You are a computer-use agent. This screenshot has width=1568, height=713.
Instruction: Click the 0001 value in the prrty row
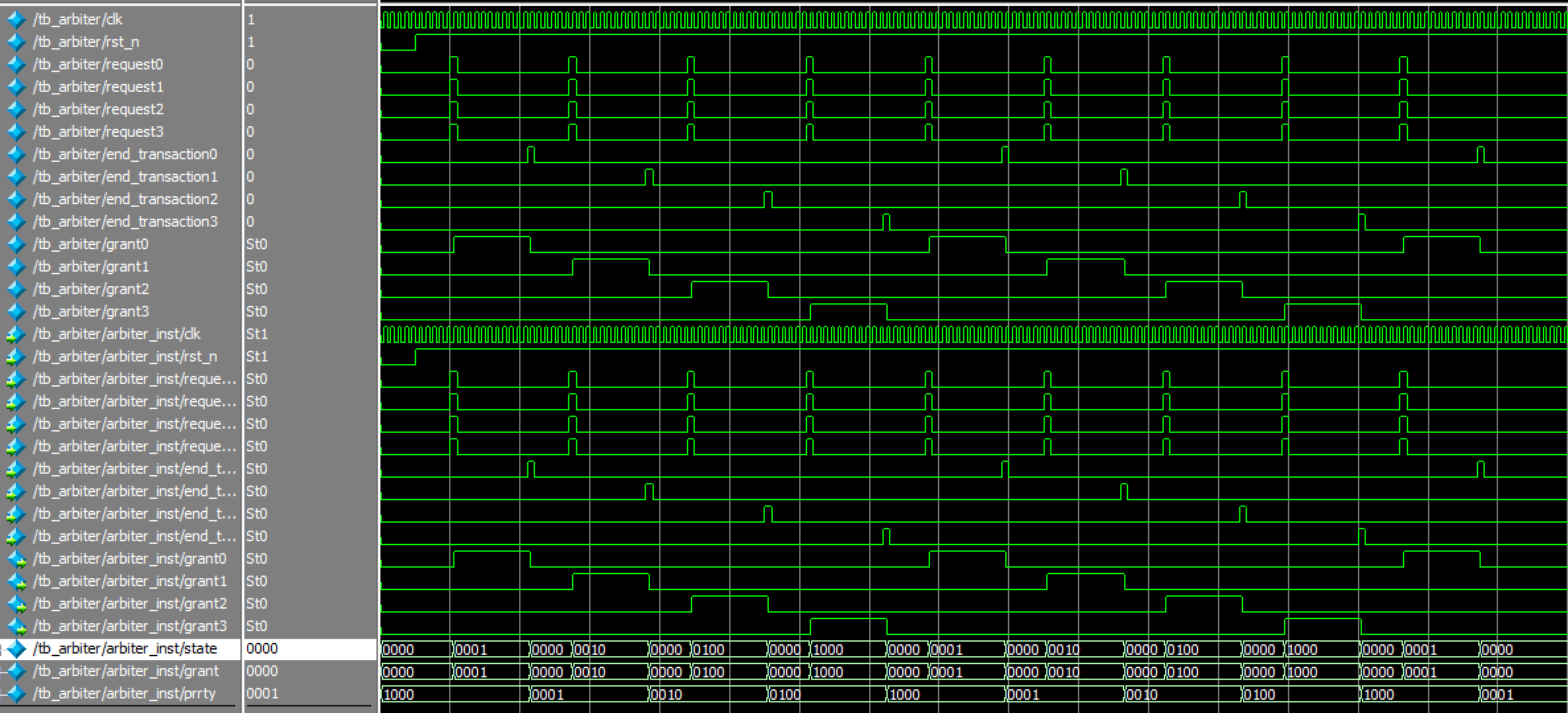click(x=262, y=694)
